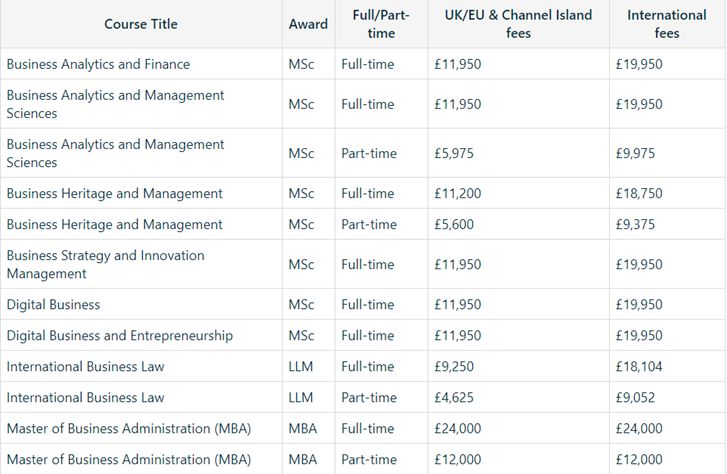Click the Award column header
The width and height of the screenshot is (727, 474).
(x=308, y=24)
